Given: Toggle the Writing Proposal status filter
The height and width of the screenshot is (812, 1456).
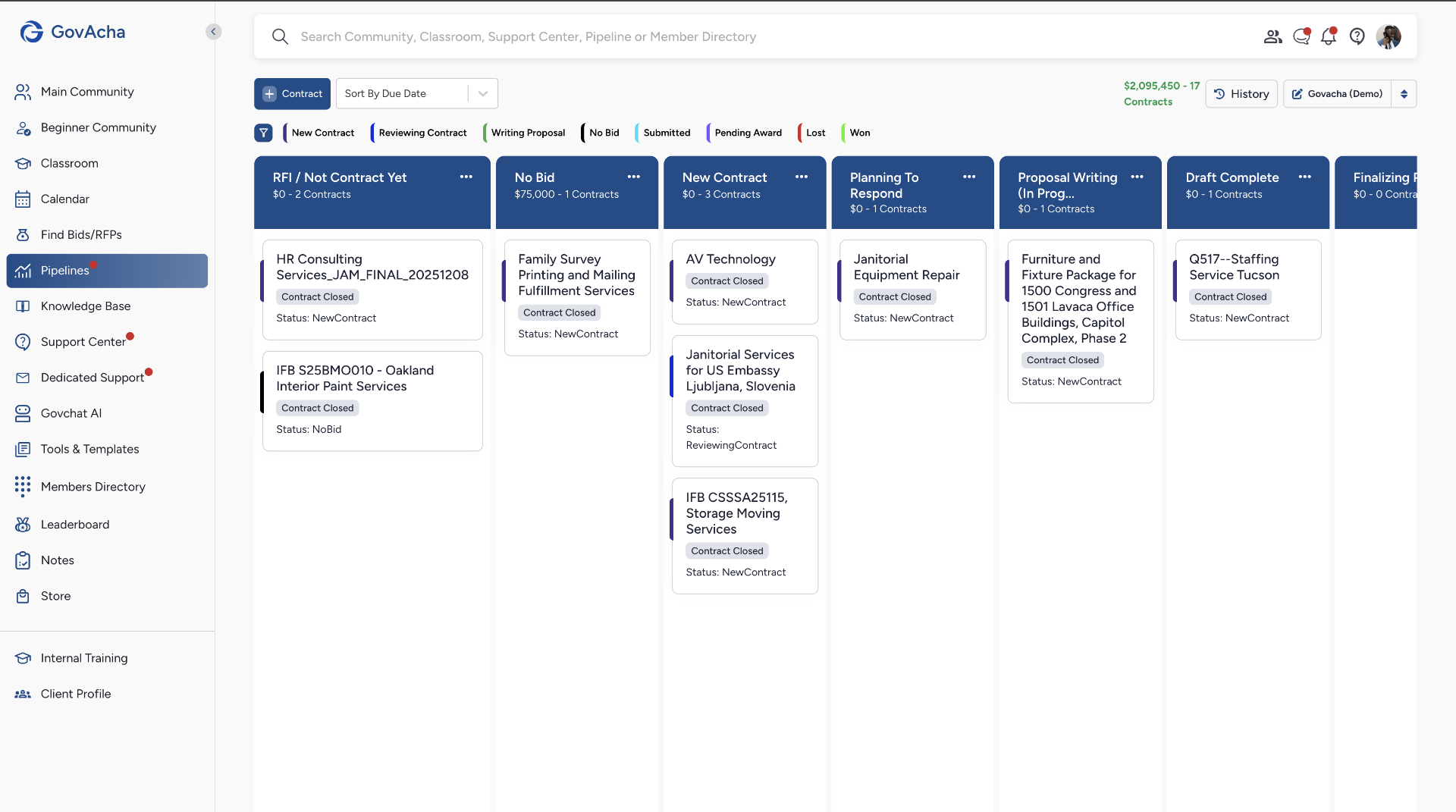Looking at the screenshot, I should (x=526, y=133).
